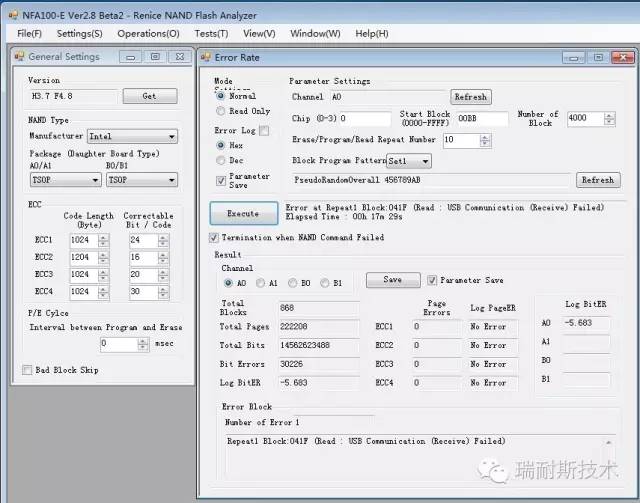Image resolution: width=640 pixels, height=503 pixels.
Task: Click Refresh next to PseudoRandomOverall pattern
Action: [x=598, y=180]
